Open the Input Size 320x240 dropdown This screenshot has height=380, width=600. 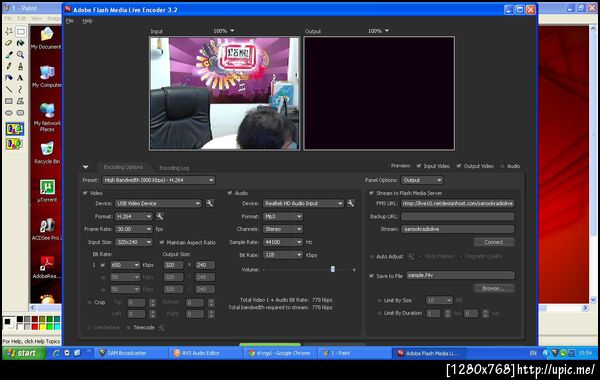point(134,242)
